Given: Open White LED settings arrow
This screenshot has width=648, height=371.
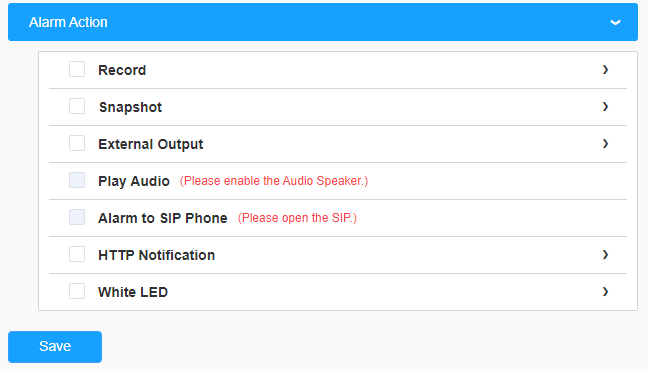Looking at the screenshot, I should [605, 292].
